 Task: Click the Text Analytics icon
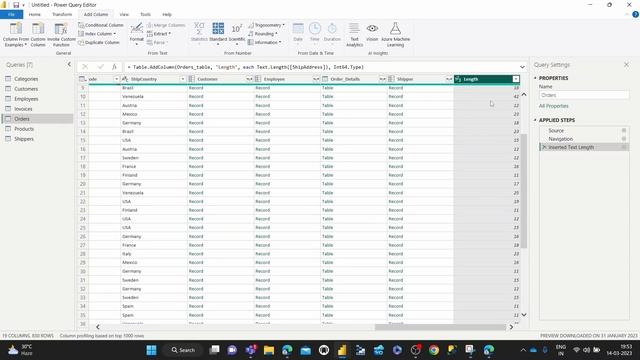354,34
